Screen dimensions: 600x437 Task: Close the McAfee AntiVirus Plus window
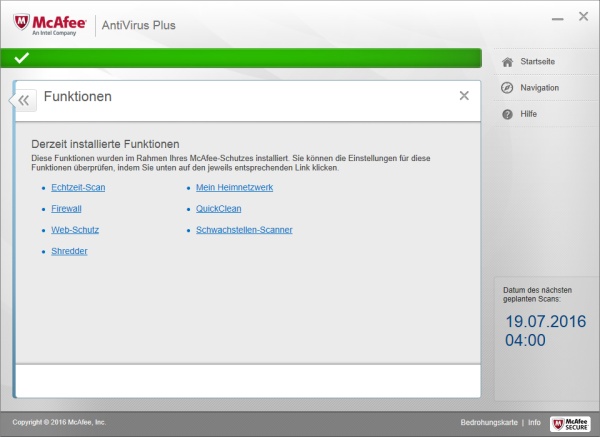coord(584,16)
